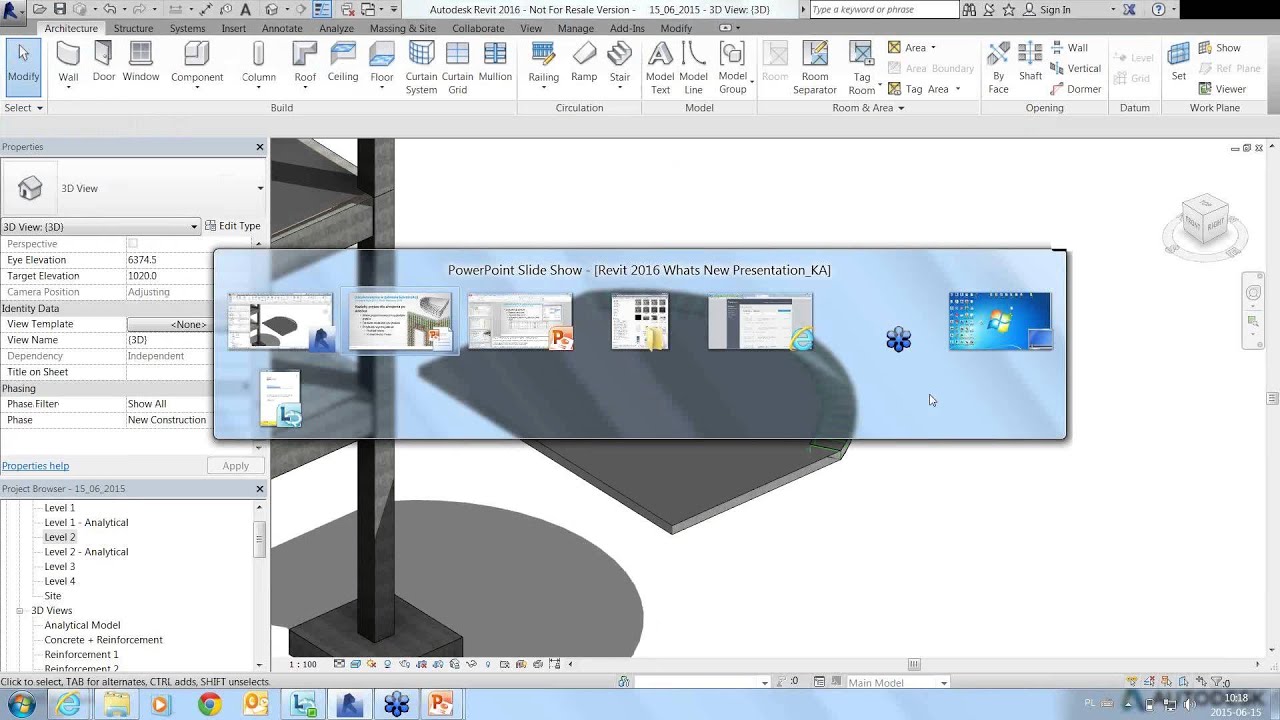Click the Sign In button
Screen dimensions: 1280x720
(1047, 9)
